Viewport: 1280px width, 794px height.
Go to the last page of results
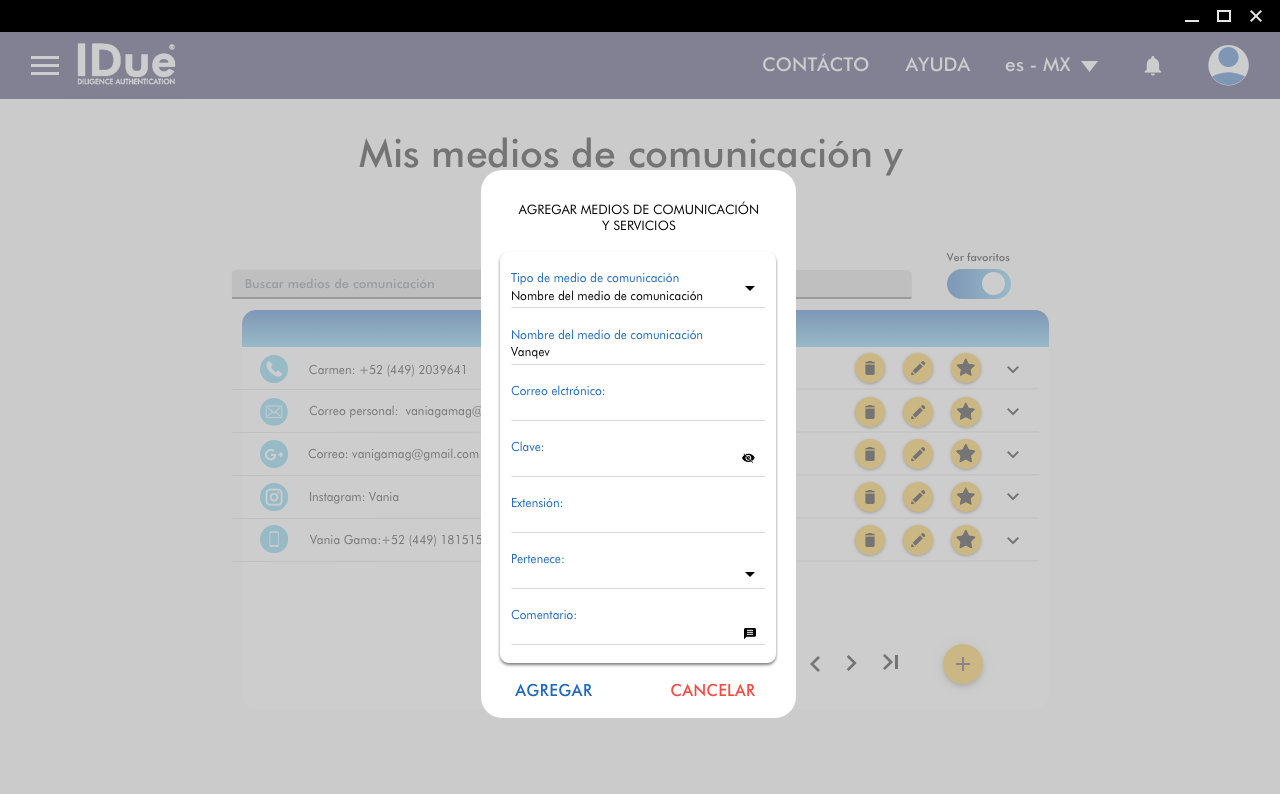click(x=890, y=662)
